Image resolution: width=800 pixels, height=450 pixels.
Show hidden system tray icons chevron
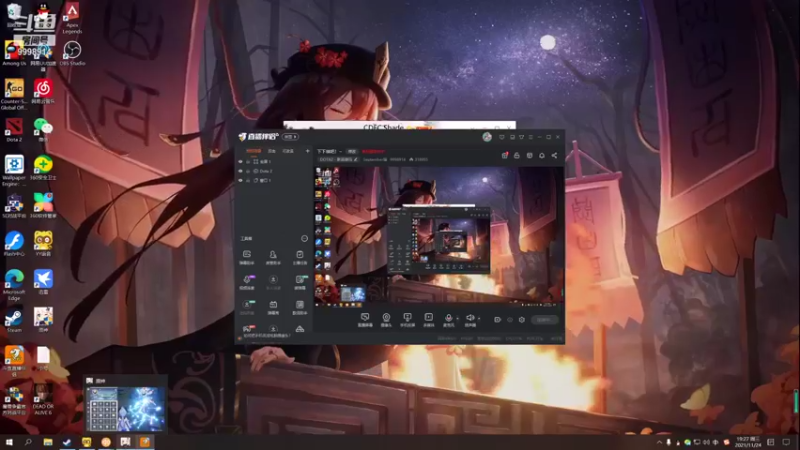coord(659,442)
